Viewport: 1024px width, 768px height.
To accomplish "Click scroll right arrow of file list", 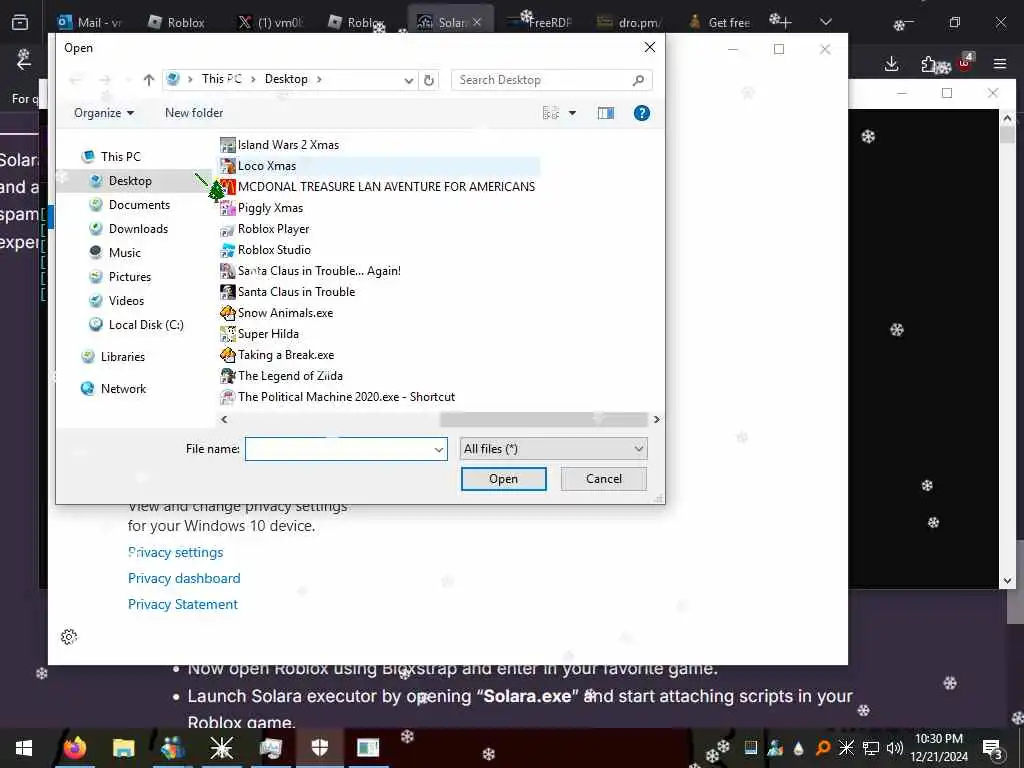I will coord(656,419).
